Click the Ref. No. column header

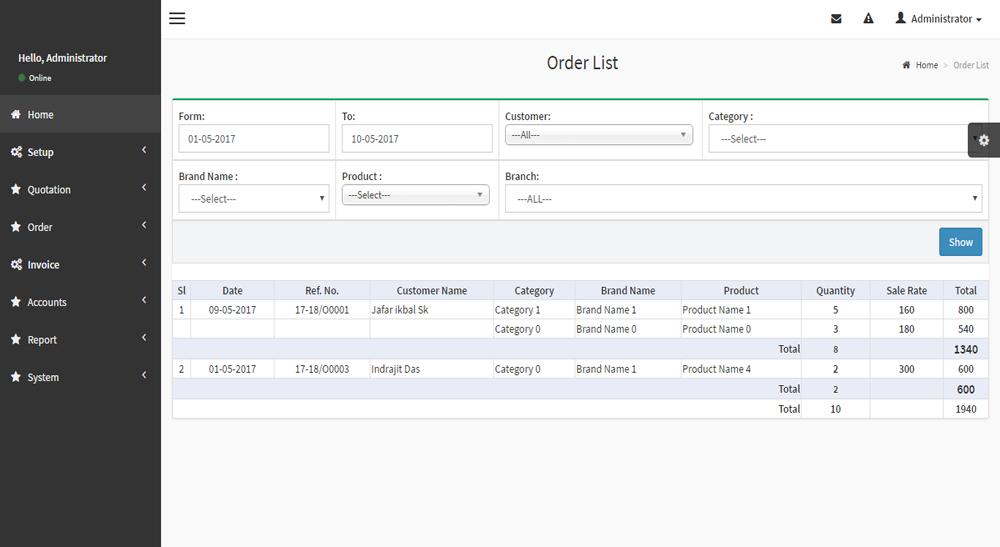point(322,291)
